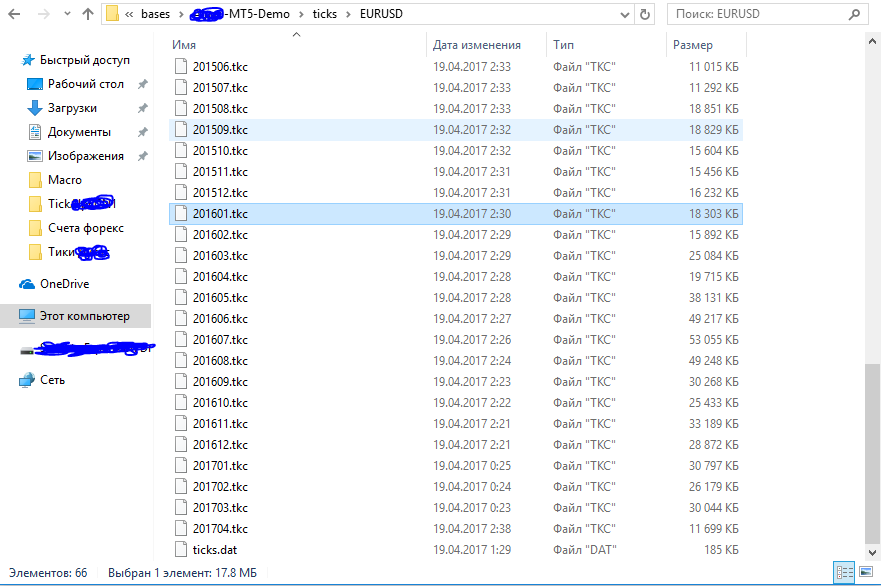Select file 201702.tkc
Screen dimensions: 881x586
point(456,487)
